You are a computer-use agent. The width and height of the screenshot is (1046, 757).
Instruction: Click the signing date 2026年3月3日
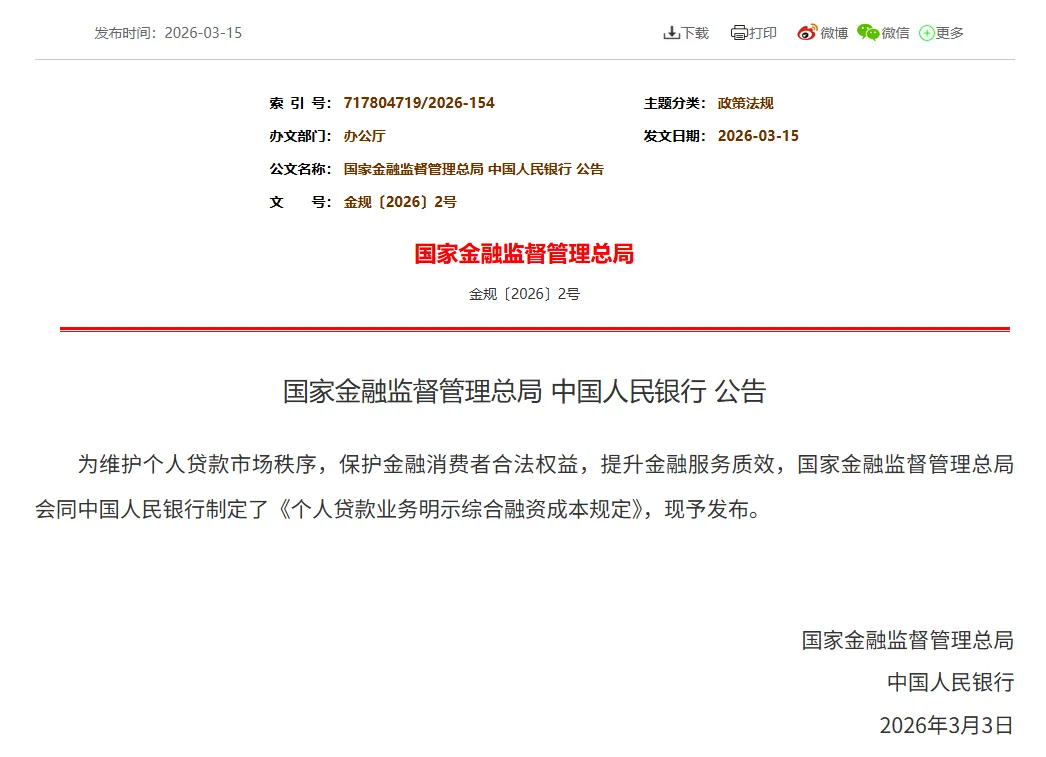coord(946,725)
